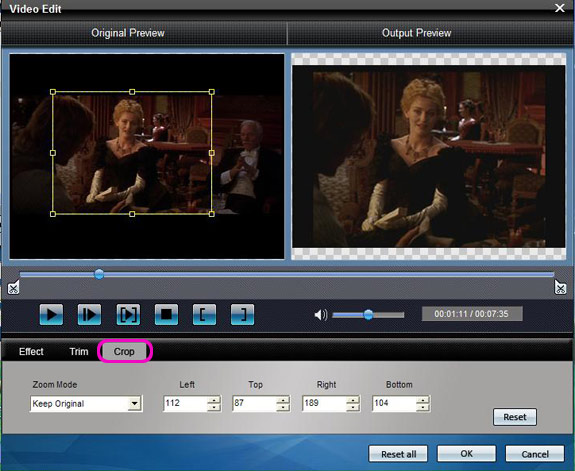Switch to the Effect tab
575x471 pixels.
[31, 351]
